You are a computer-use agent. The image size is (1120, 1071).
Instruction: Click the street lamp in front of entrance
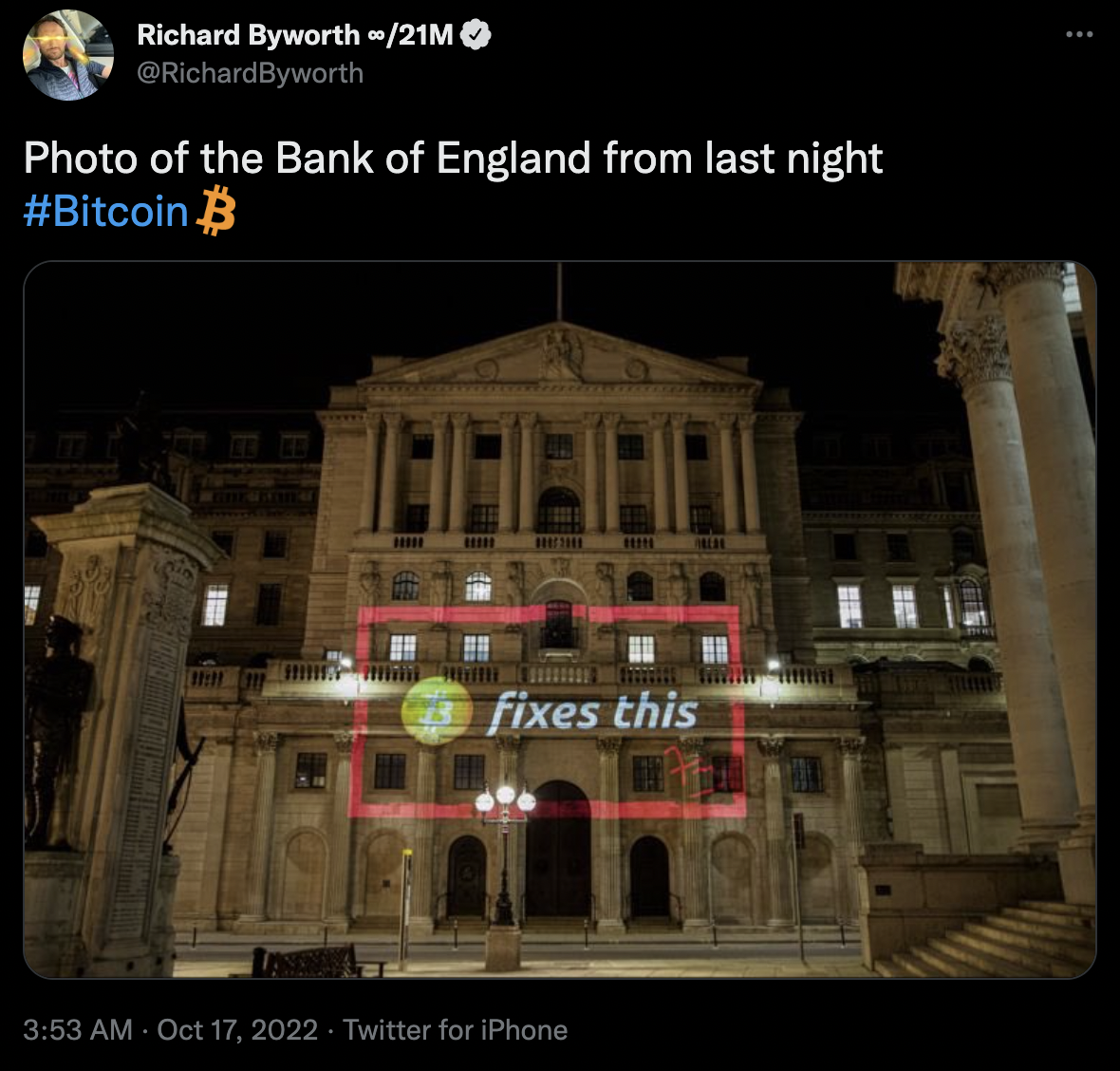505,854
